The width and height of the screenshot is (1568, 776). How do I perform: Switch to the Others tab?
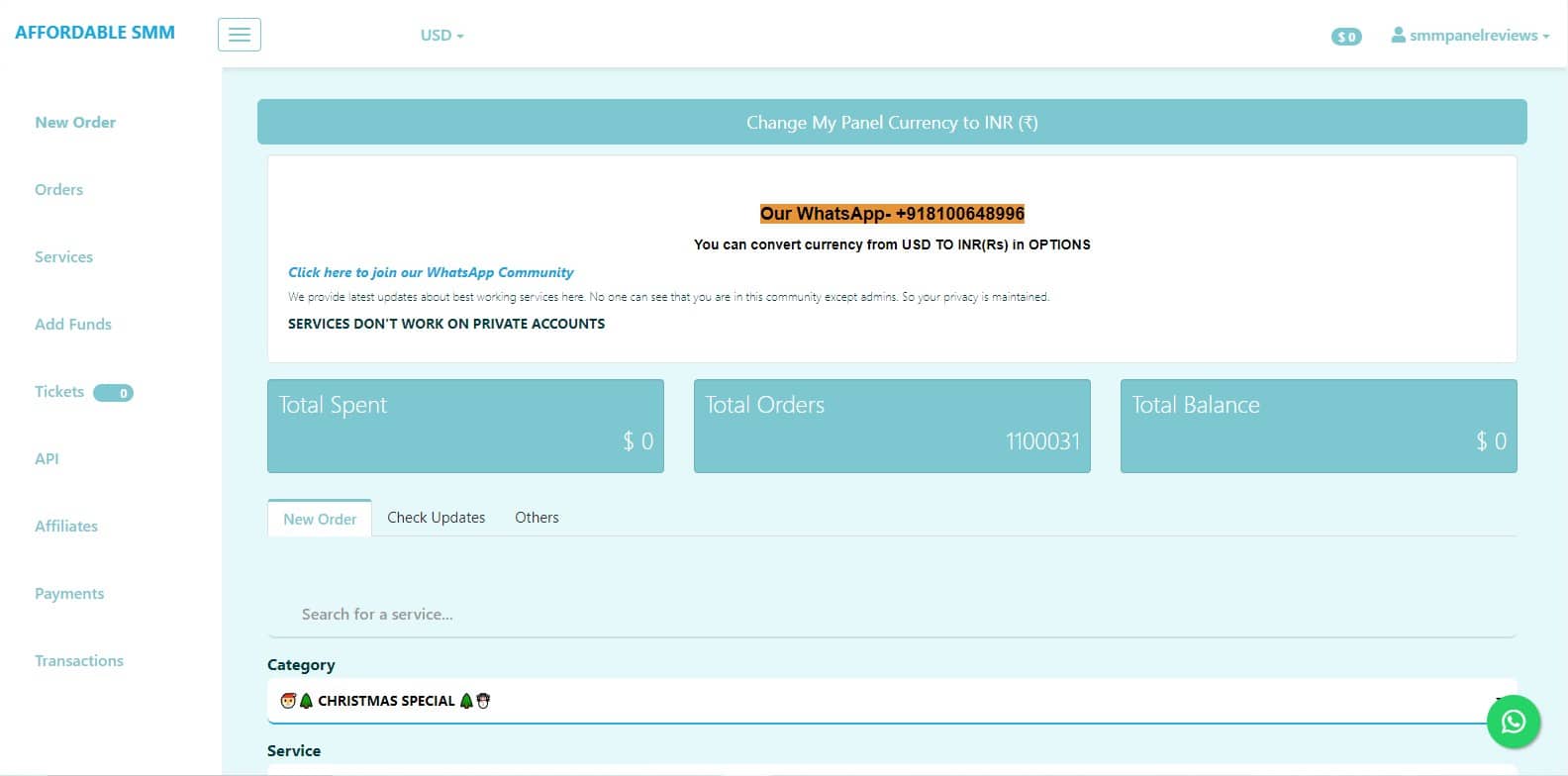point(537,518)
